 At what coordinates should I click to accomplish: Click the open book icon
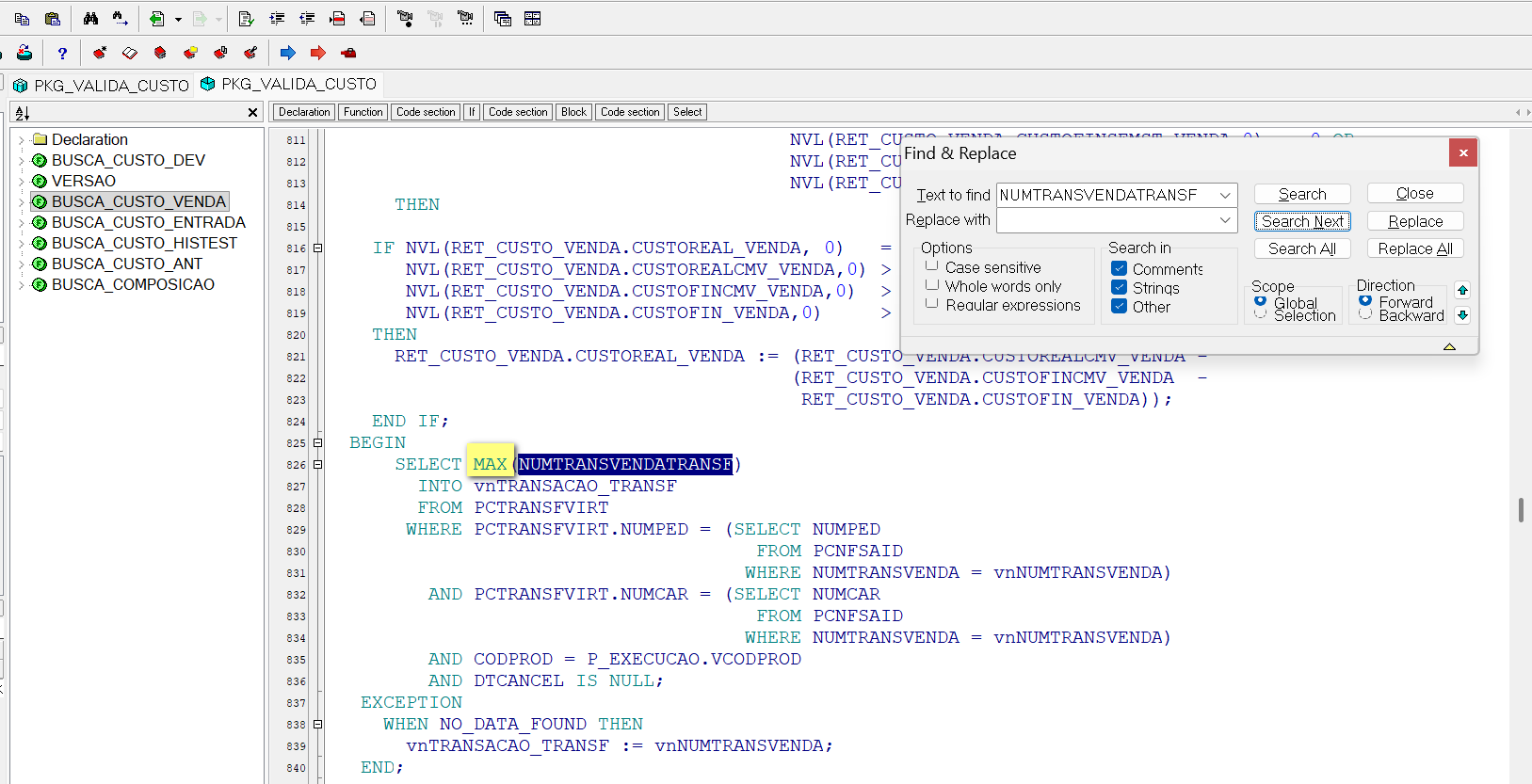tap(130, 53)
